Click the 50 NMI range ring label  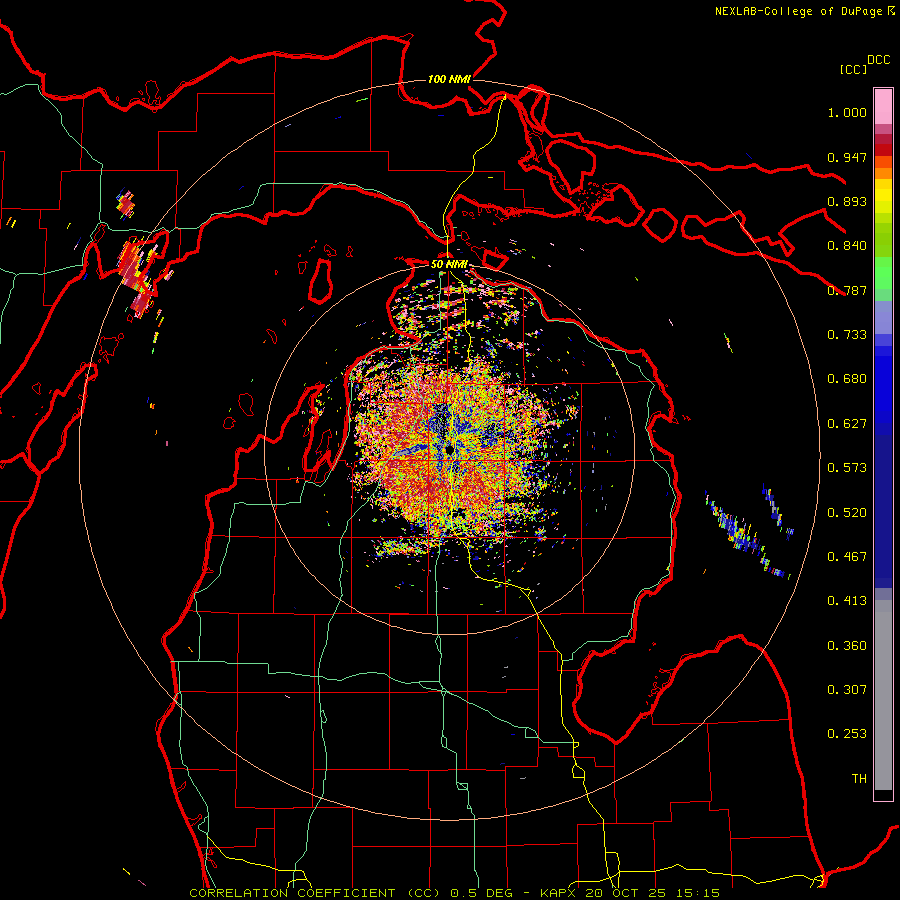pyautogui.click(x=449, y=265)
